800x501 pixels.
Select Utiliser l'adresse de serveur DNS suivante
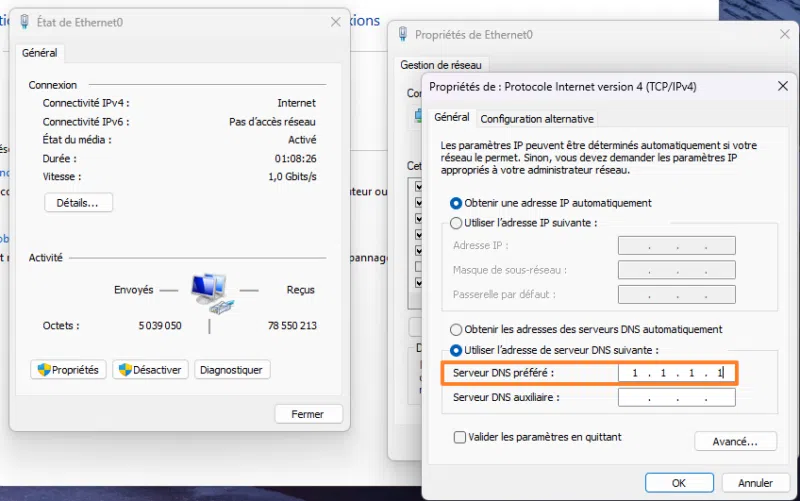point(555,350)
